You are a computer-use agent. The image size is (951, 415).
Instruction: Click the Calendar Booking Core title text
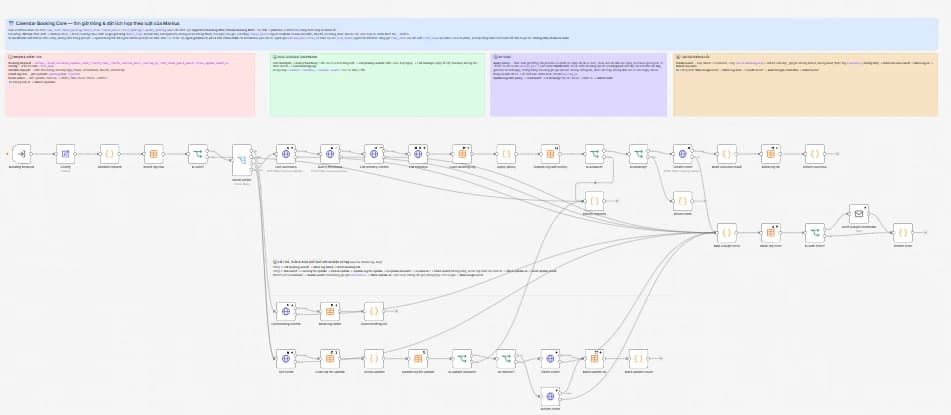(x=94, y=22)
